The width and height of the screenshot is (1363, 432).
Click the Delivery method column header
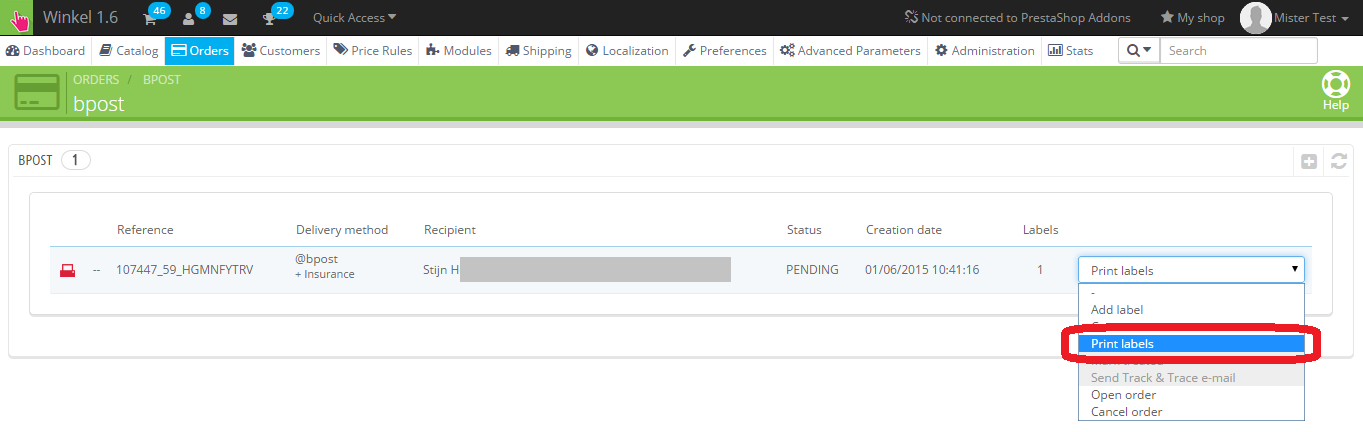tap(342, 229)
